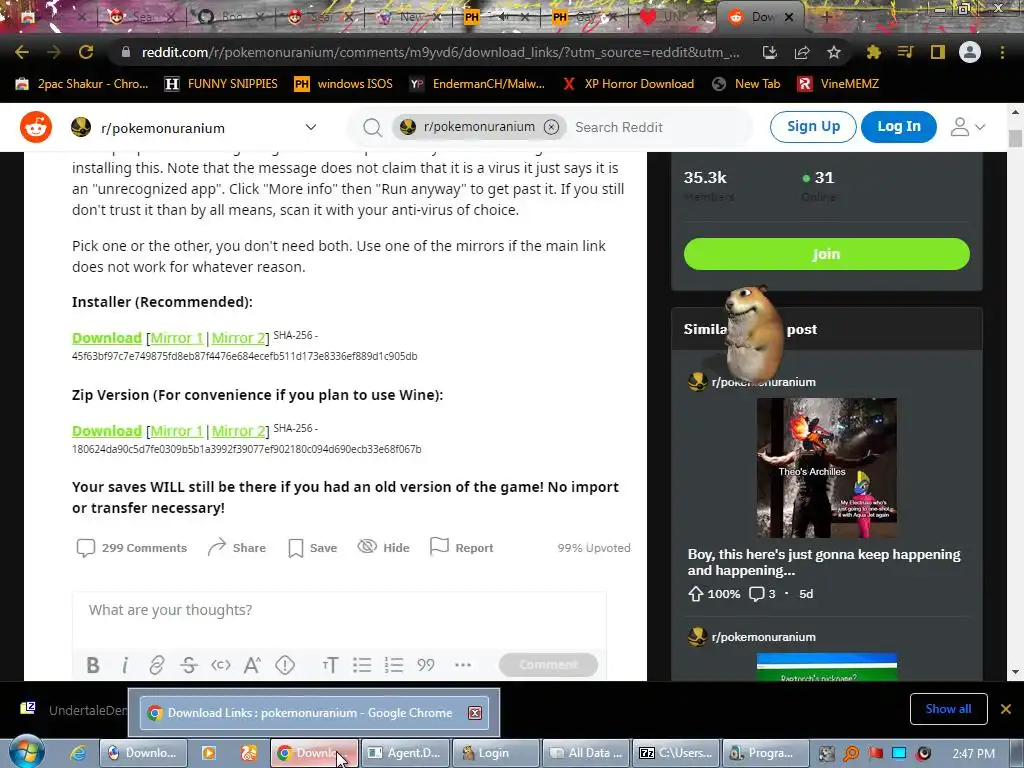Screen dimensions: 1024x768
Task: Click the Log In button
Action: pyautogui.click(x=899, y=127)
